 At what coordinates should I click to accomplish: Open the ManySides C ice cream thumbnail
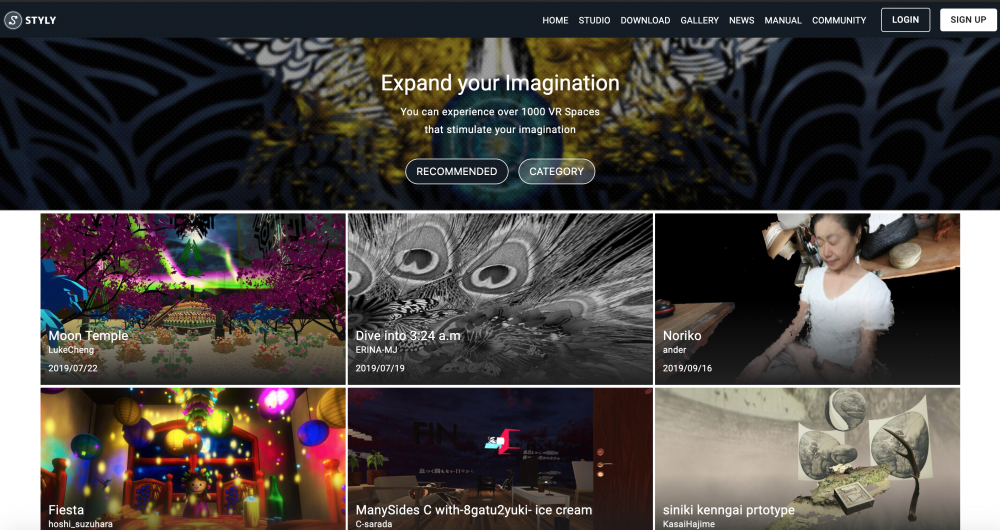pos(500,459)
